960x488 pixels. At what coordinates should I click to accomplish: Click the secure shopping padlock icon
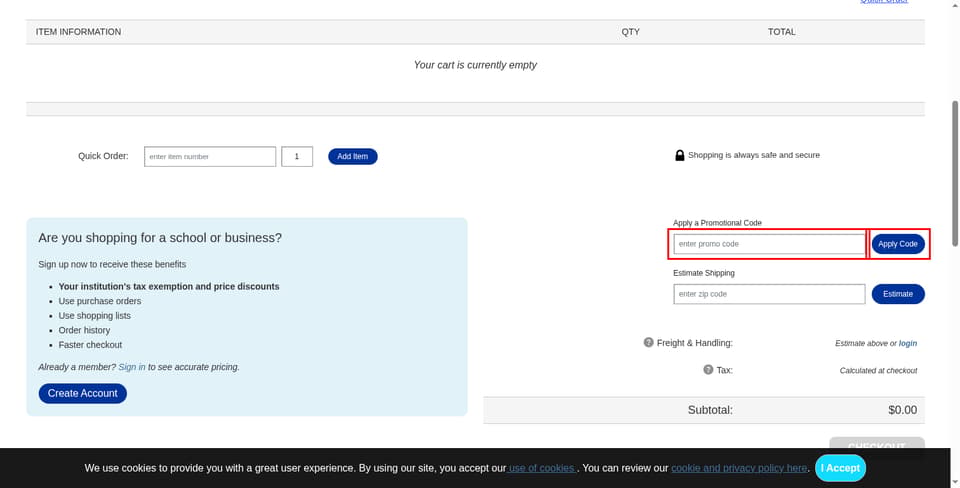[x=680, y=156]
